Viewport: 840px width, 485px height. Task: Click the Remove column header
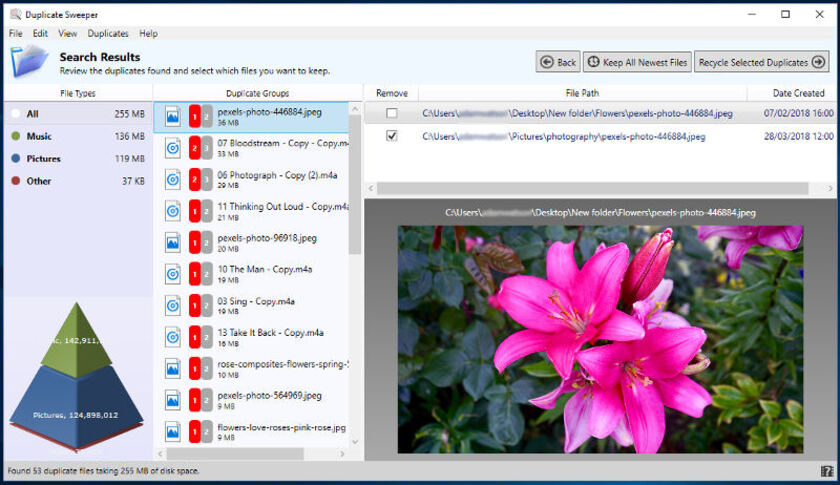392,93
